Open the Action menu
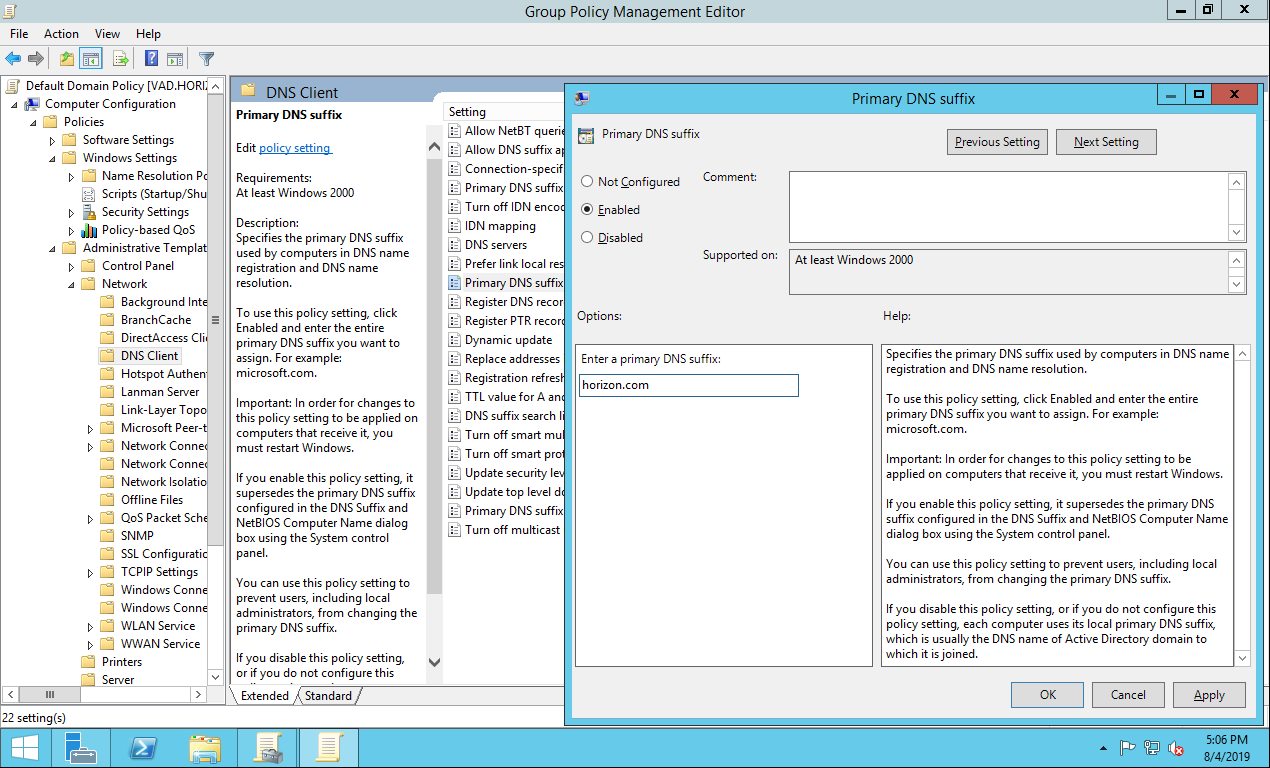The height and width of the screenshot is (768, 1270). click(61, 34)
